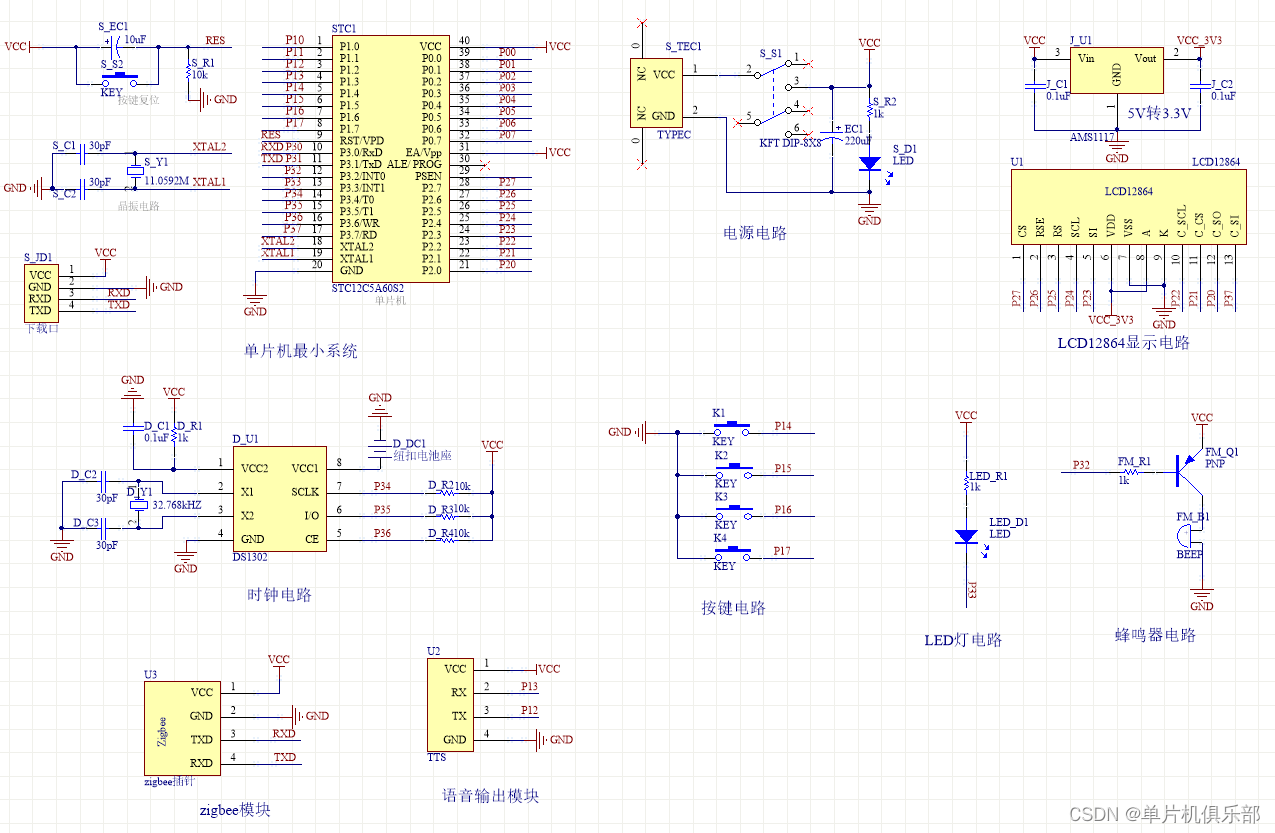Click the '蜂鸣器电路' section title
Viewport: 1275px width, 833px height.
coord(1155,635)
